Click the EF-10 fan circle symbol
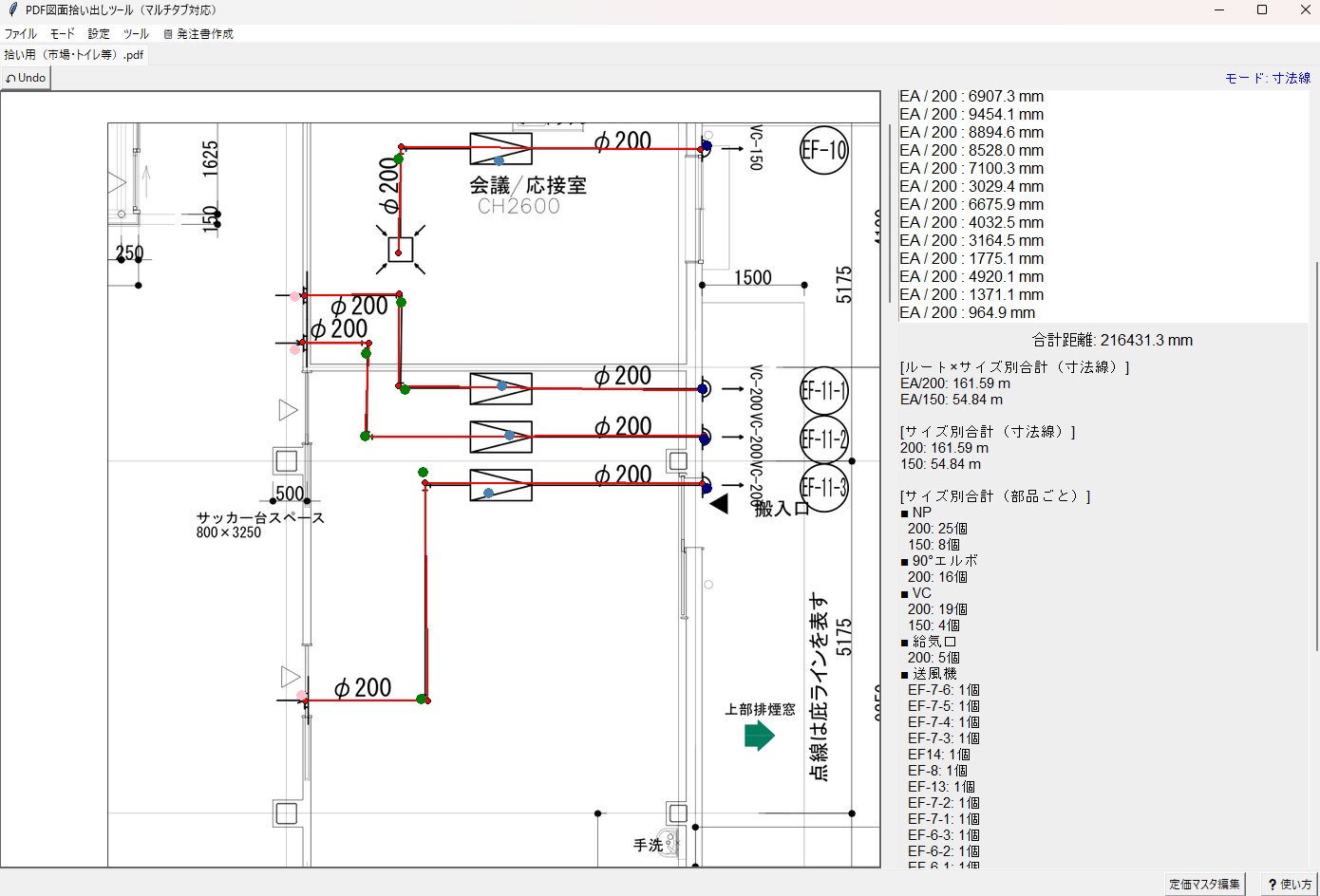This screenshot has height=896, width=1320. pyautogui.click(x=823, y=150)
